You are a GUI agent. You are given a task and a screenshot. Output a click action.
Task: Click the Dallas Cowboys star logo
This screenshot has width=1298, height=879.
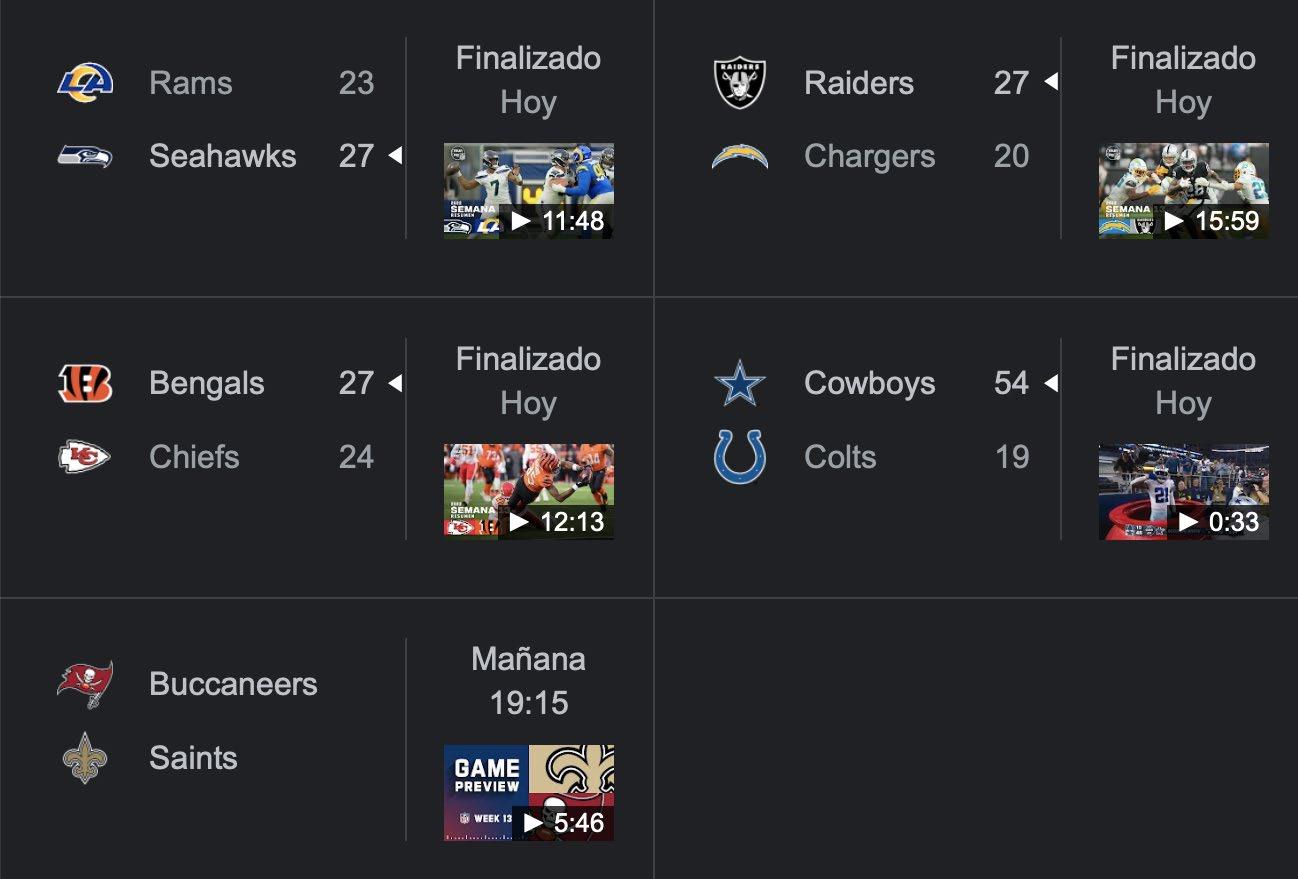click(x=740, y=384)
